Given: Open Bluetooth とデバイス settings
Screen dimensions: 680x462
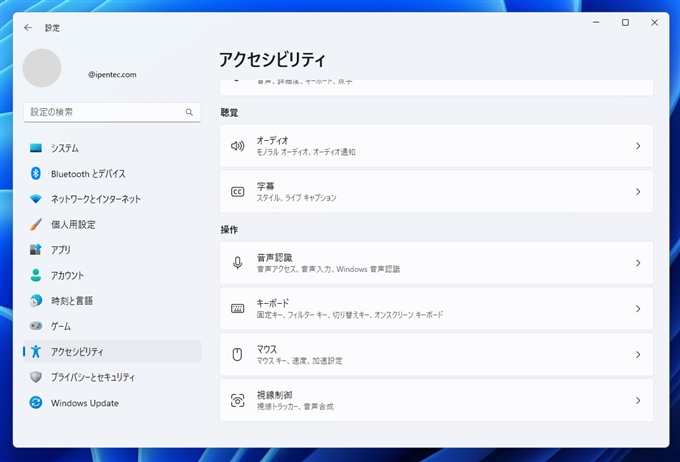Looking at the screenshot, I should [112, 174].
